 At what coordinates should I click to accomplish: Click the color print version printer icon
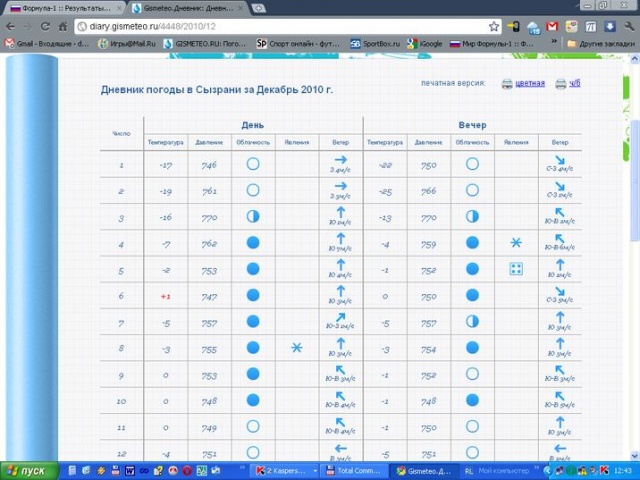point(507,83)
